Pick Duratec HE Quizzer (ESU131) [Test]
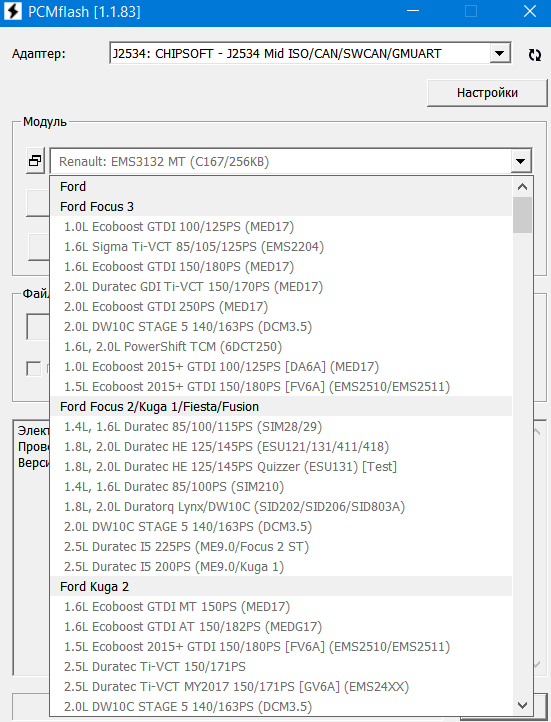The height and width of the screenshot is (722, 551). coord(281,467)
